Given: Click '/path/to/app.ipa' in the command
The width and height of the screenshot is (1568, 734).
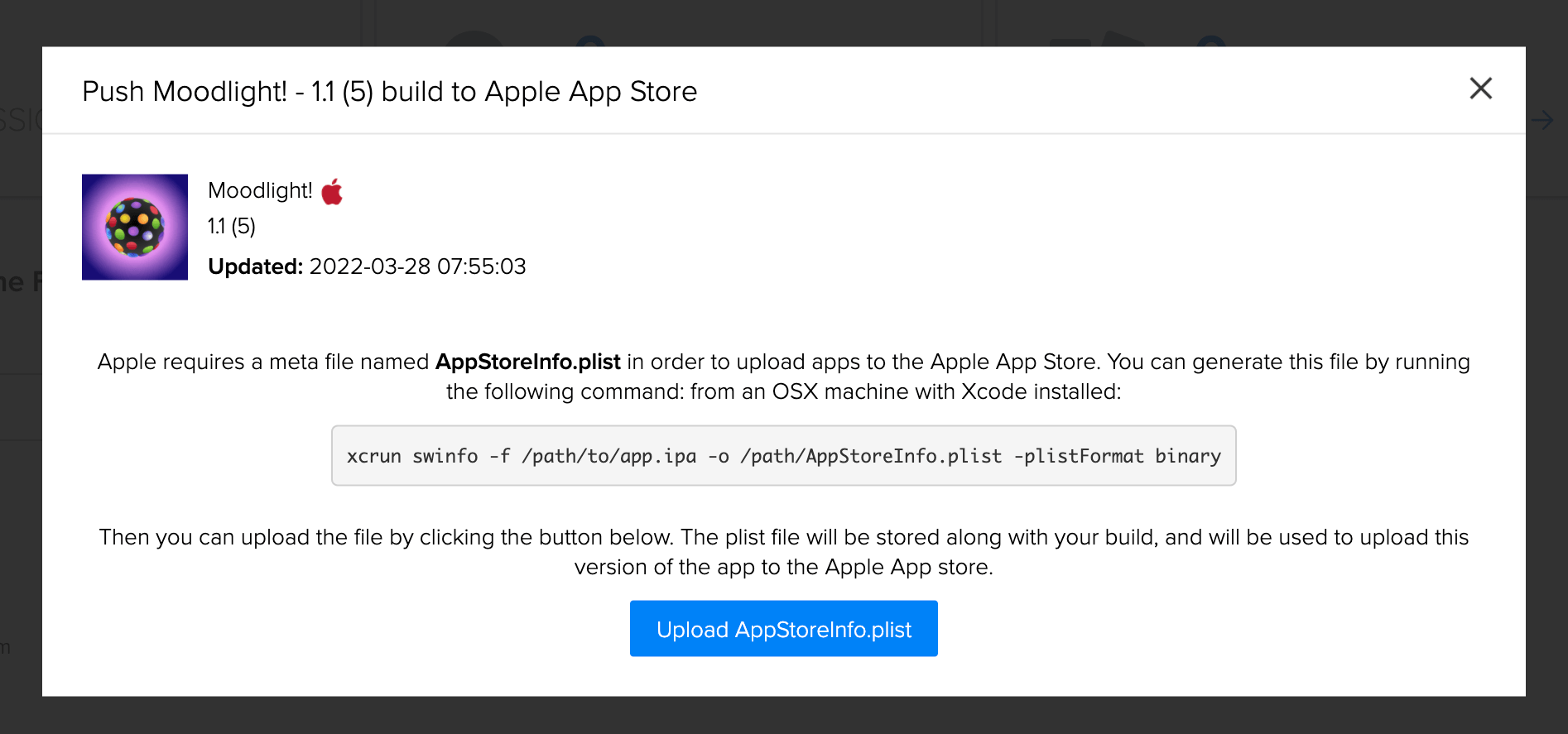Looking at the screenshot, I should (608, 456).
